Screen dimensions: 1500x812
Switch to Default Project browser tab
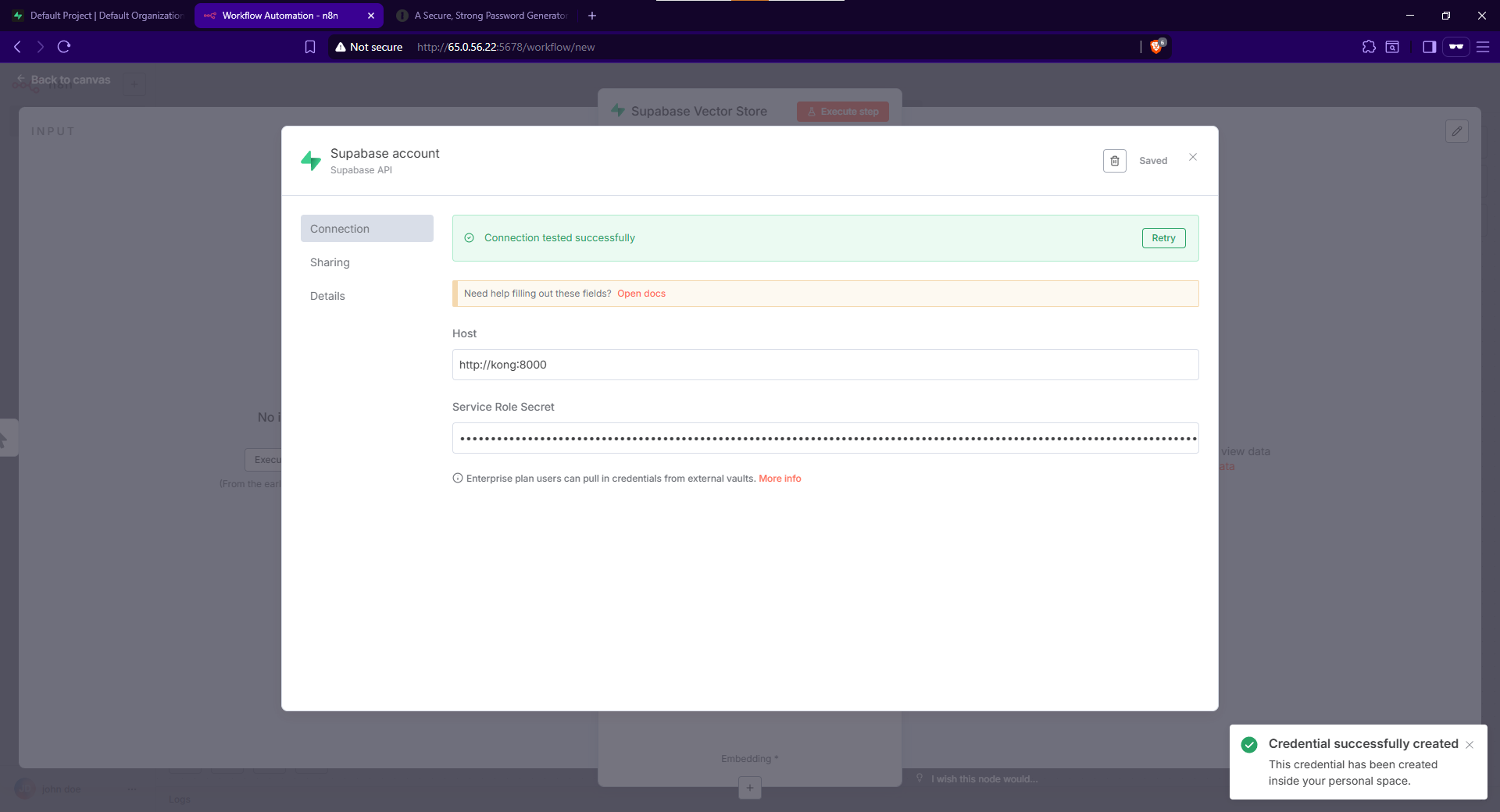coord(98,16)
